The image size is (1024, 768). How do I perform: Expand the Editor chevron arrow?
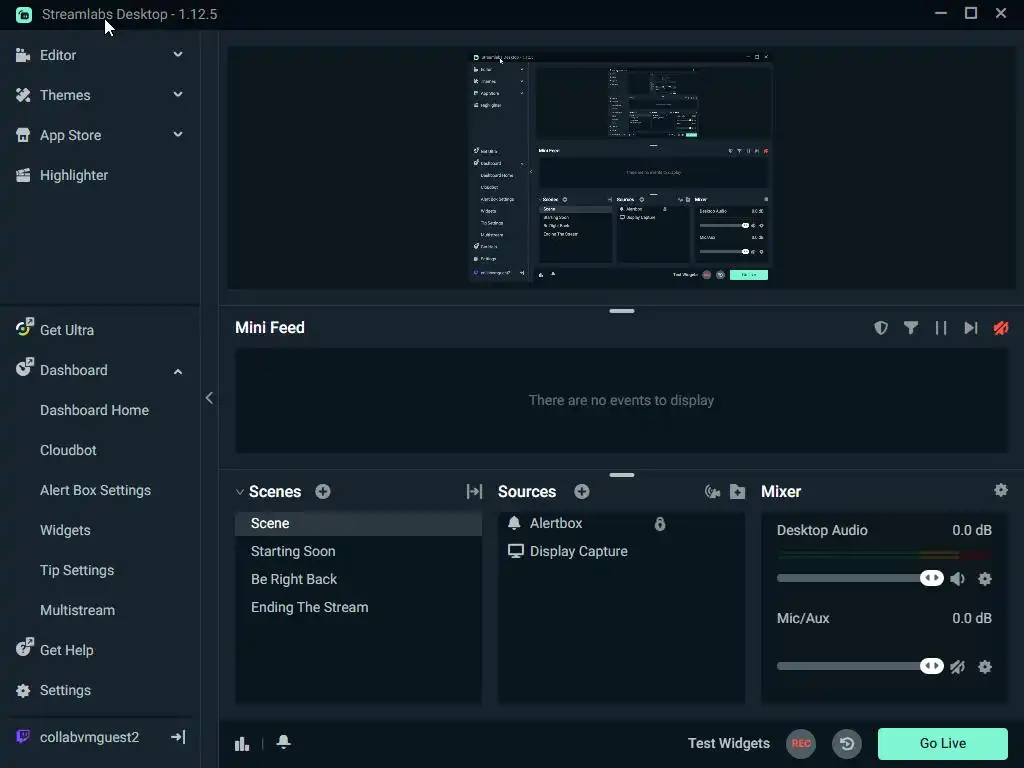click(x=178, y=55)
